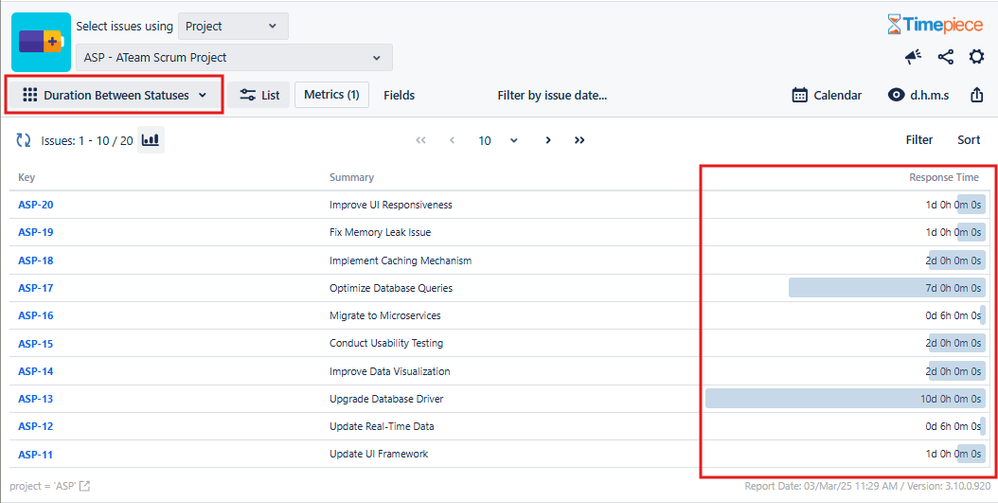The image size is (998, 503).
Task: Select summary Upgrade Database Driver
Action: 386,399
